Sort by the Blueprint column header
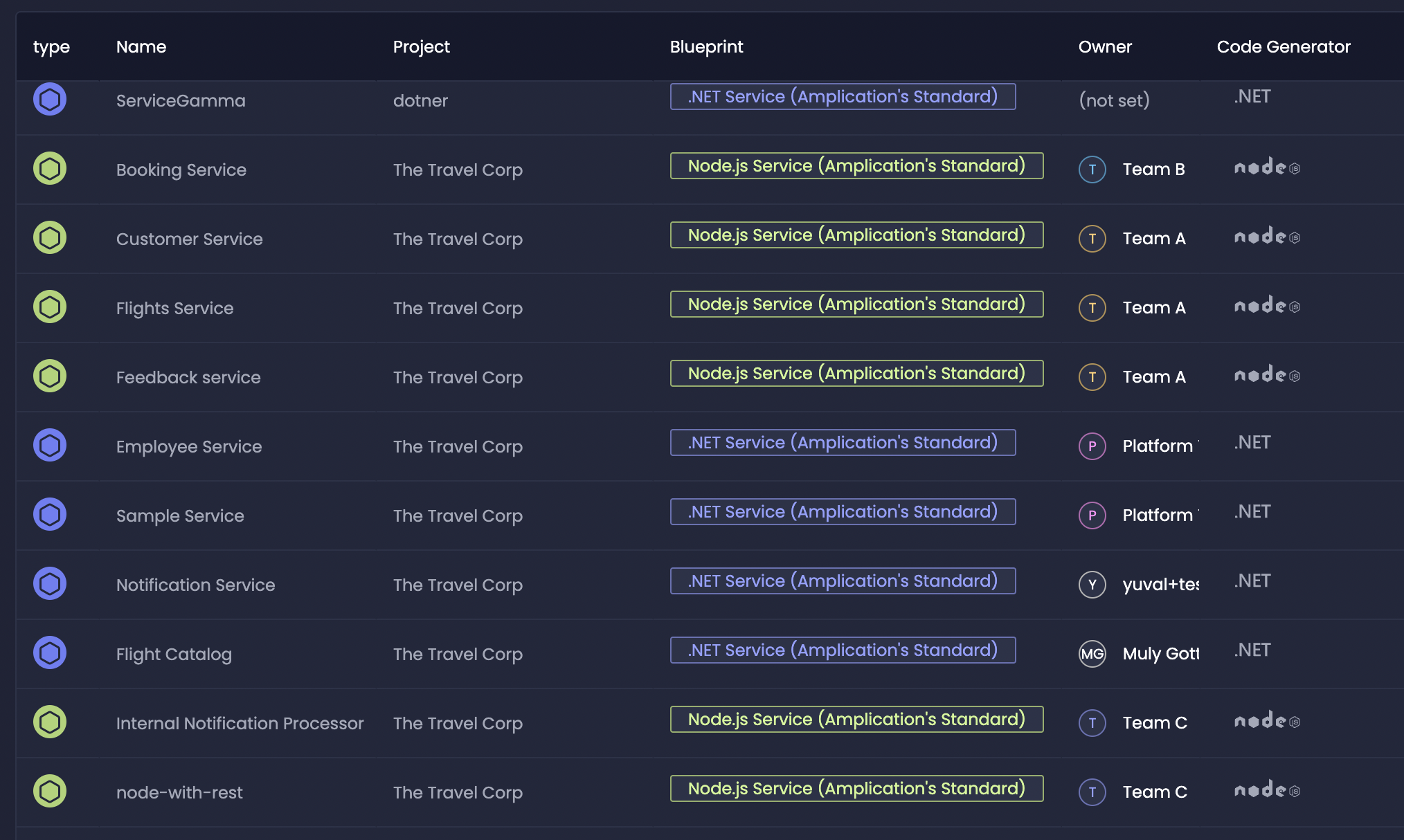 (706, 47)
